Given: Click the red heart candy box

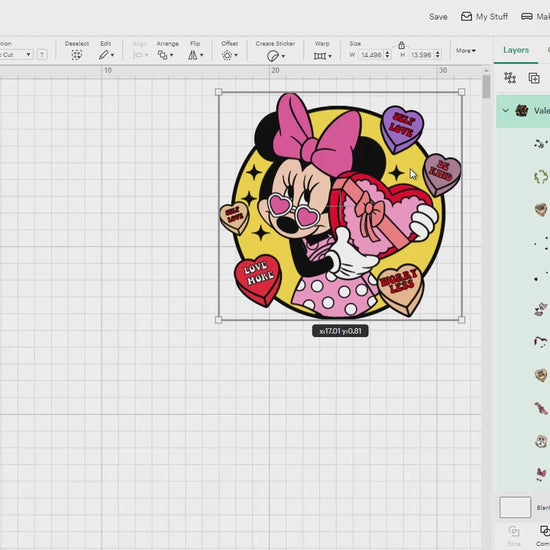Looking at the screenshot, I should (381, 214).
